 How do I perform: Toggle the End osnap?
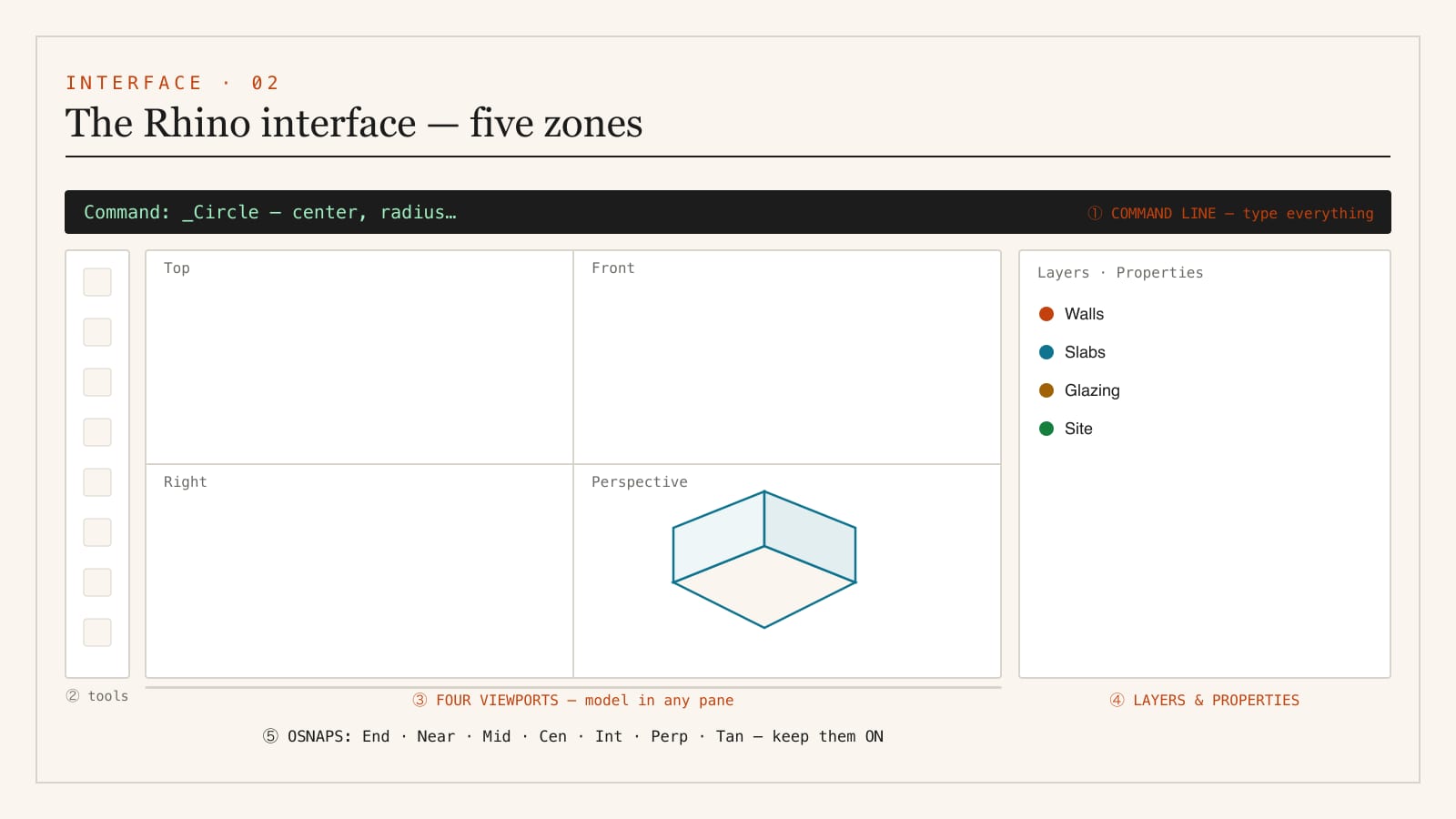376,736
